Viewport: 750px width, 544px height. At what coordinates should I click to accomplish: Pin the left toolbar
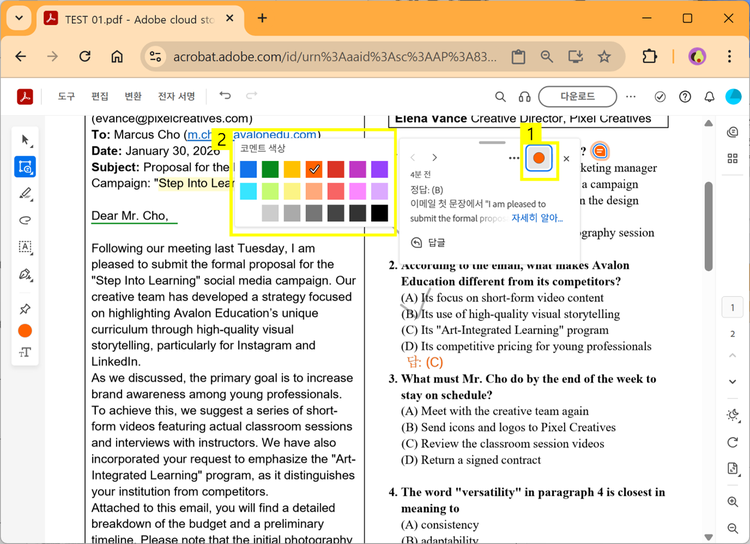point(25,309)
